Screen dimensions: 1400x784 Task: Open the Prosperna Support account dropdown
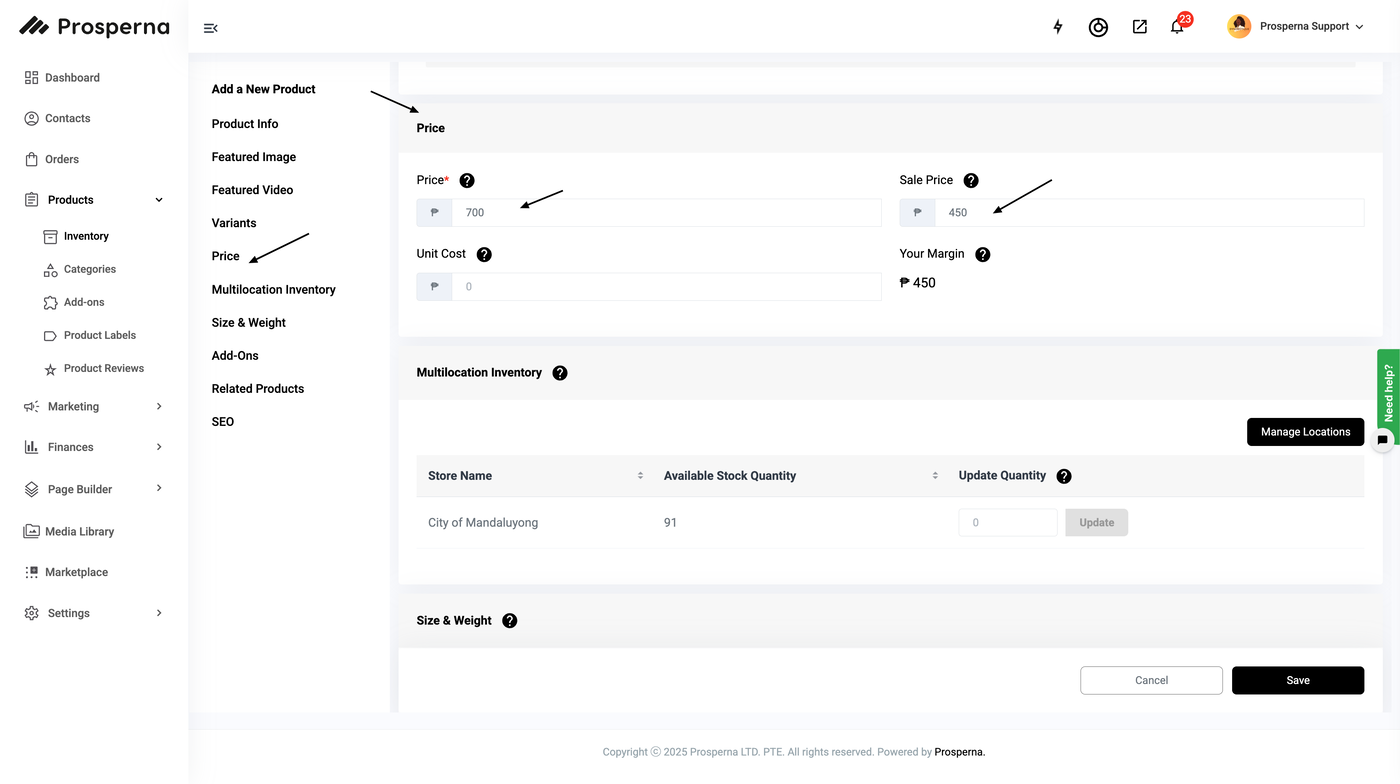click(1295, 27)
